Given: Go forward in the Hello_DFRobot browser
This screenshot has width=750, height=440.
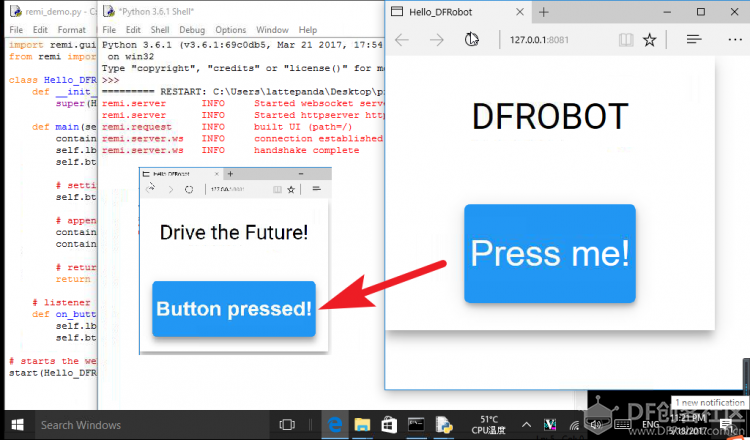Looking at the screenshot, I should coord(437,40).
